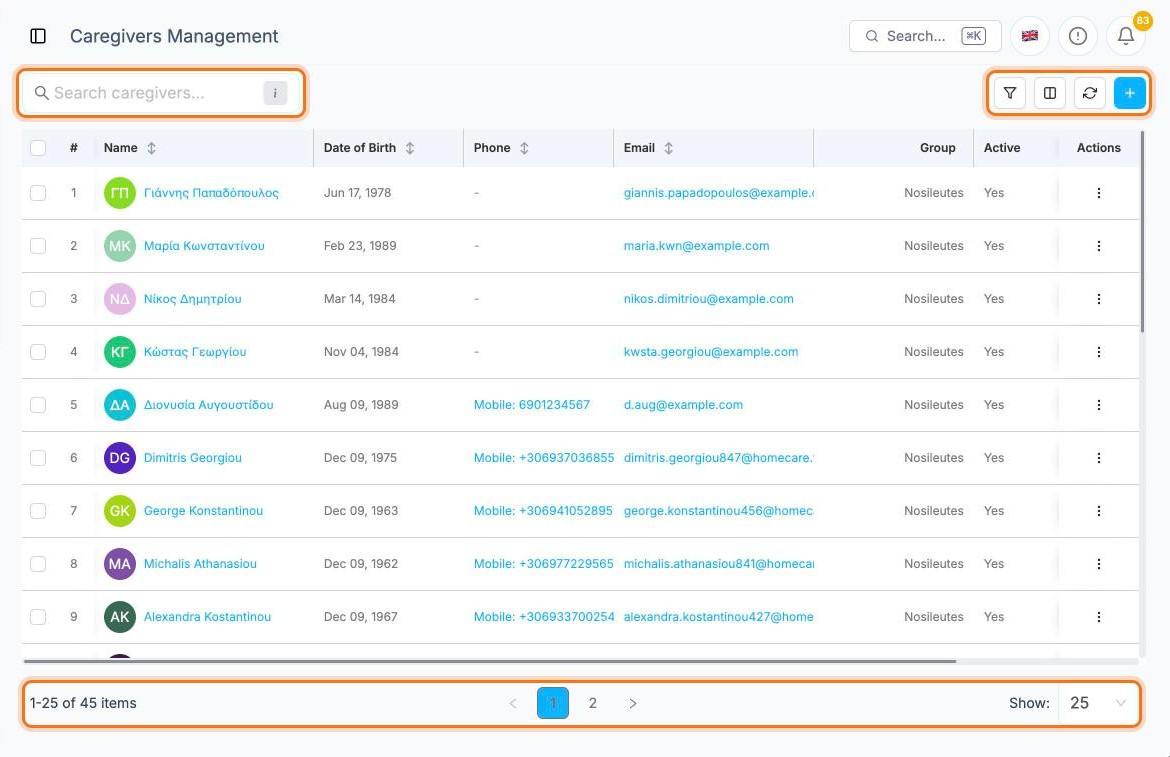Screen dimensions: 1170x757
Task: Toggle the select-all header checkbox
Action: tap(38, 148)
